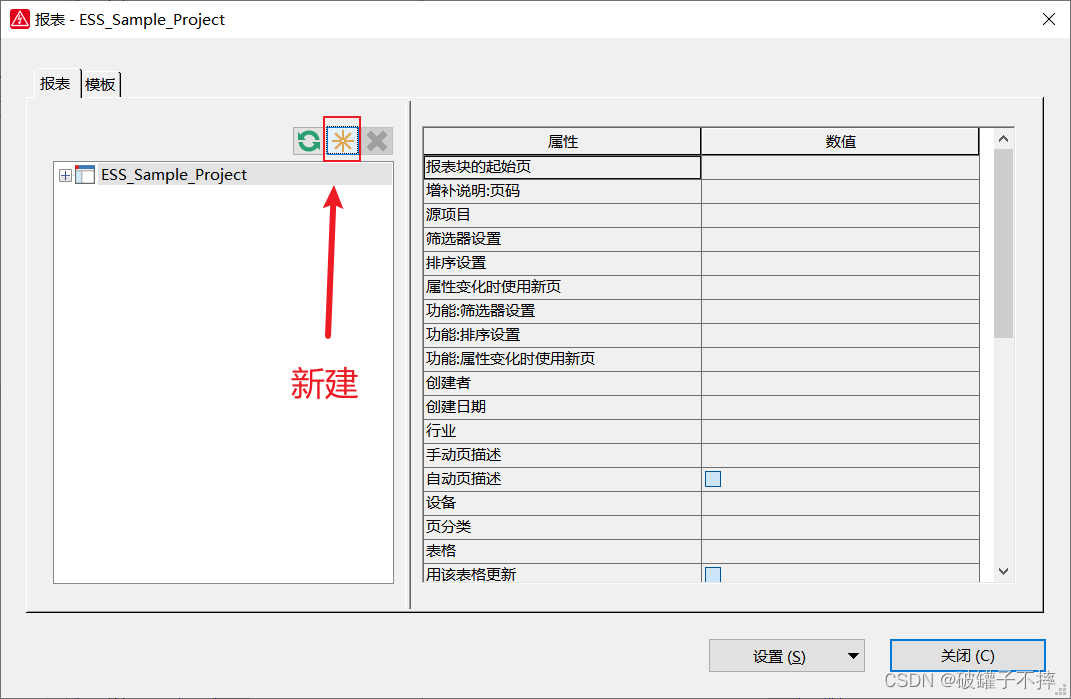Expand the ESS_Sample_Project tree node
1071x699 pixels.
[x=65, y=175]
